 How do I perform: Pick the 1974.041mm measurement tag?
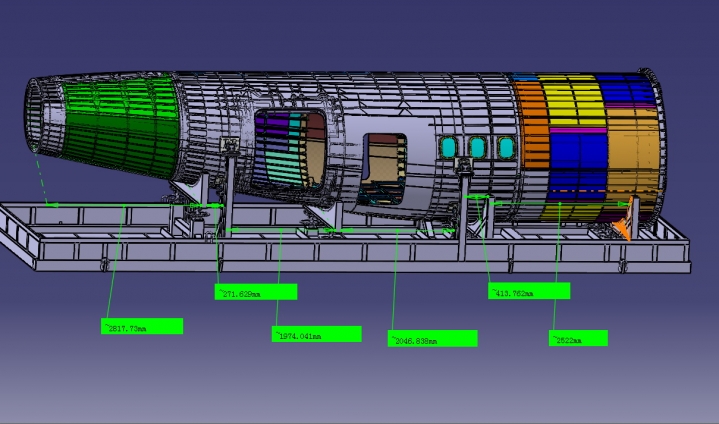[x=316, y=335]
